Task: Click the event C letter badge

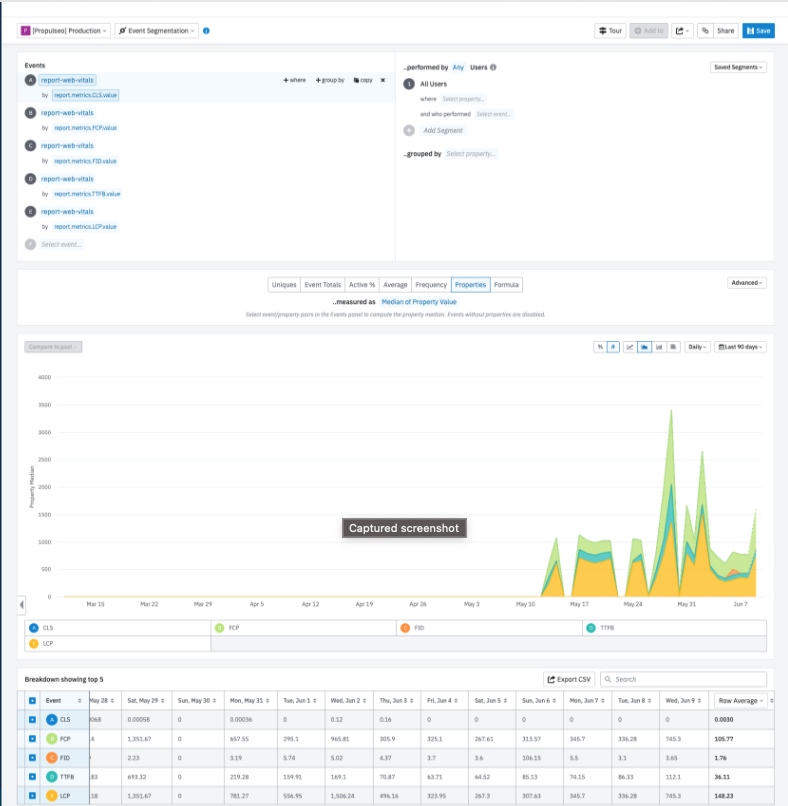Action: click(30, 146)
